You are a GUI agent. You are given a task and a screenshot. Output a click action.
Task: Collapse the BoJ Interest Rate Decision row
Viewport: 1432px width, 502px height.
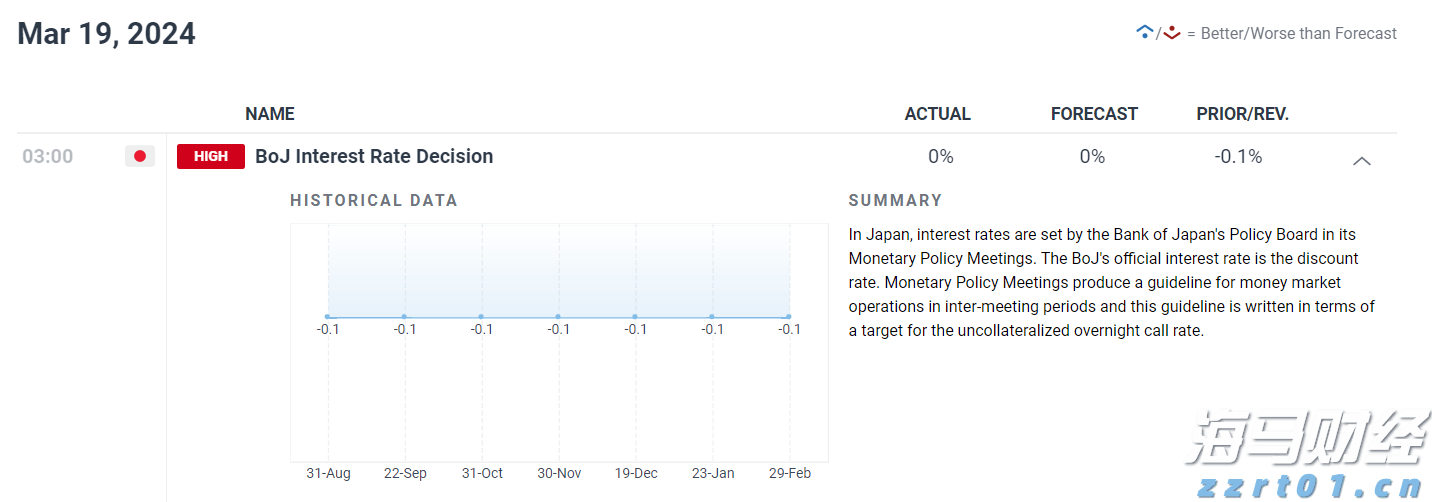click(1361, 160)
